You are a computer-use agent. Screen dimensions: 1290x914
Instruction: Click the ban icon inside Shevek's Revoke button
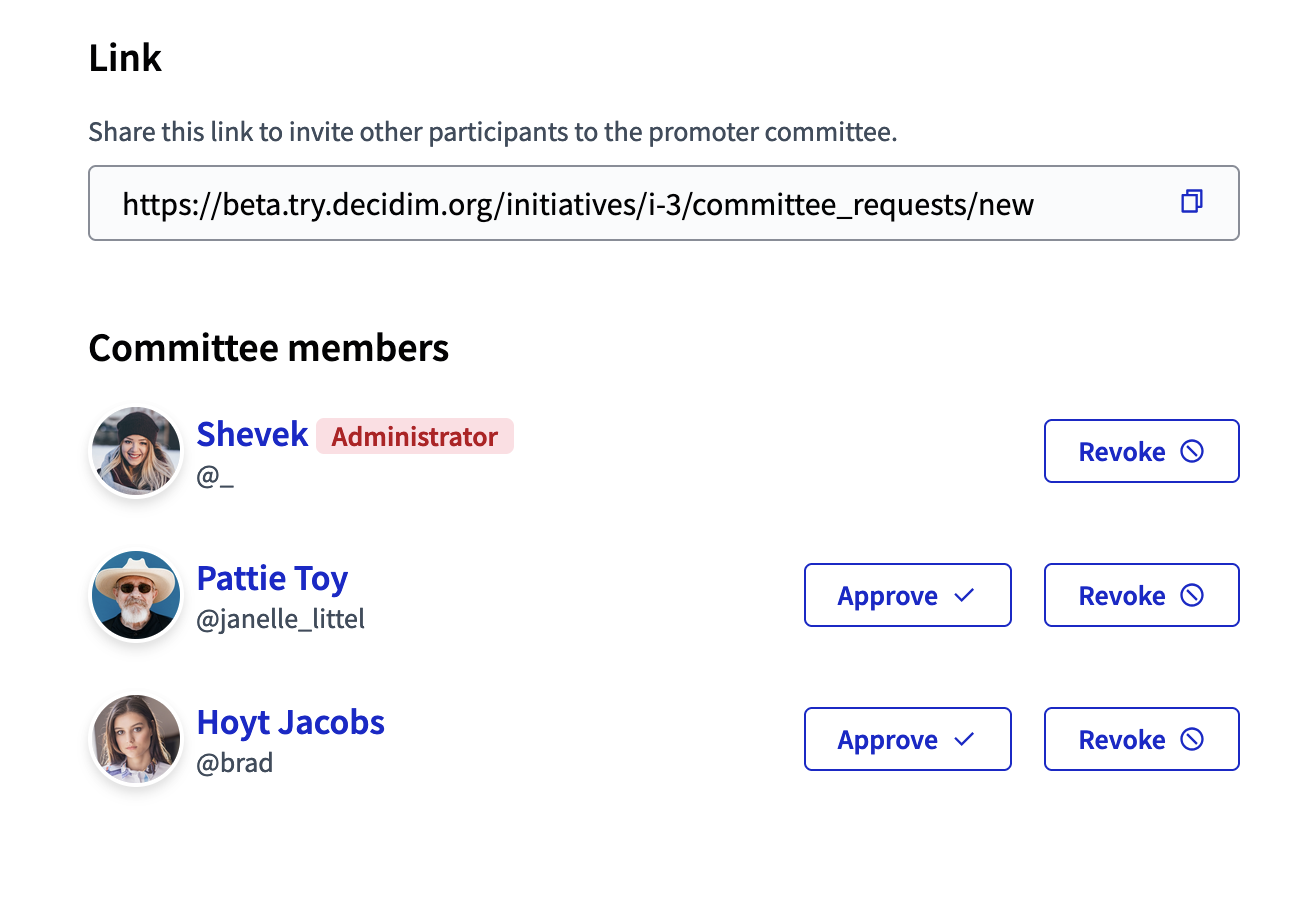point(1191,451)
